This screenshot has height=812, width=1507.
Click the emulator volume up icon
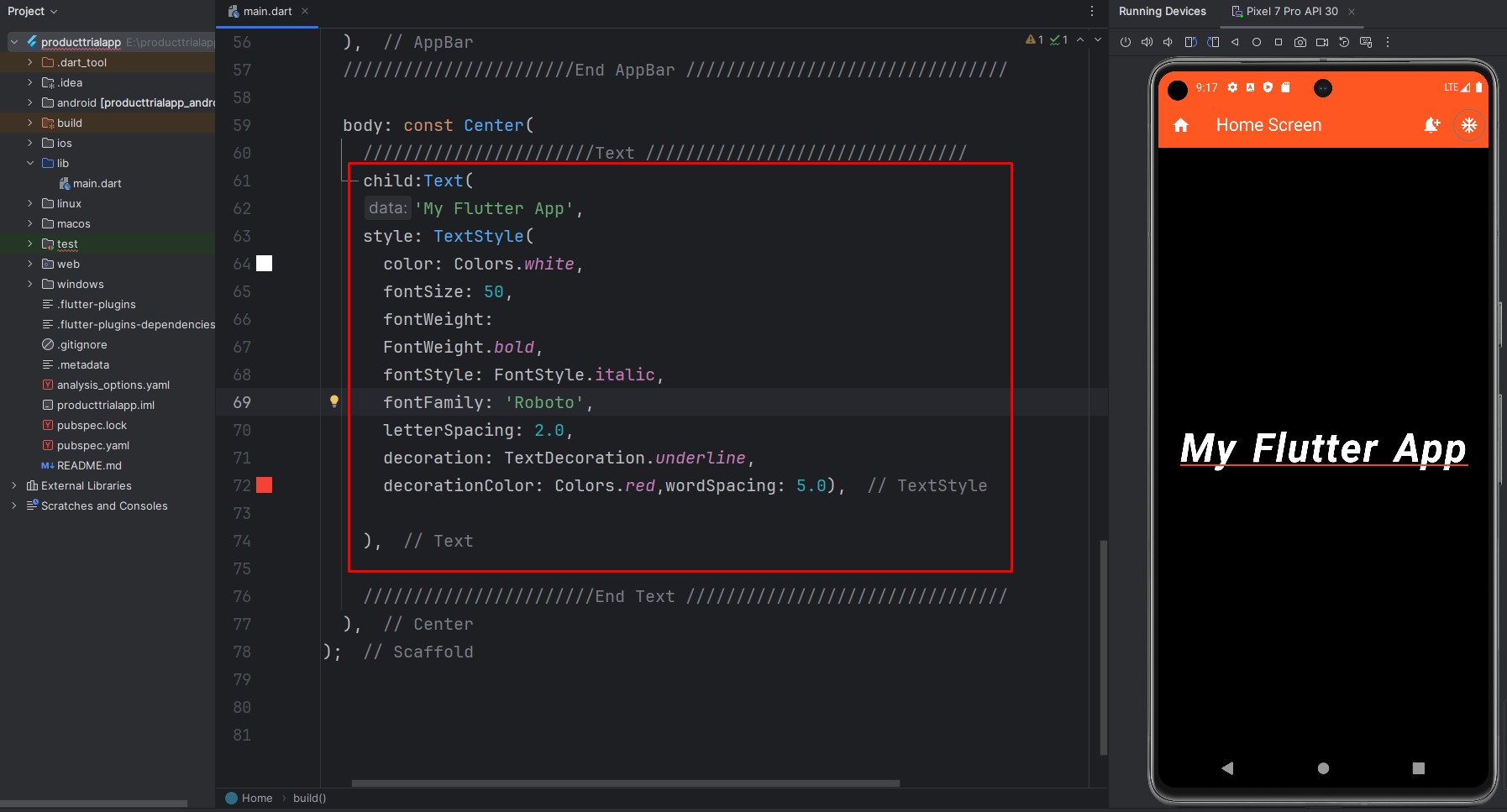coord(1147,42)
